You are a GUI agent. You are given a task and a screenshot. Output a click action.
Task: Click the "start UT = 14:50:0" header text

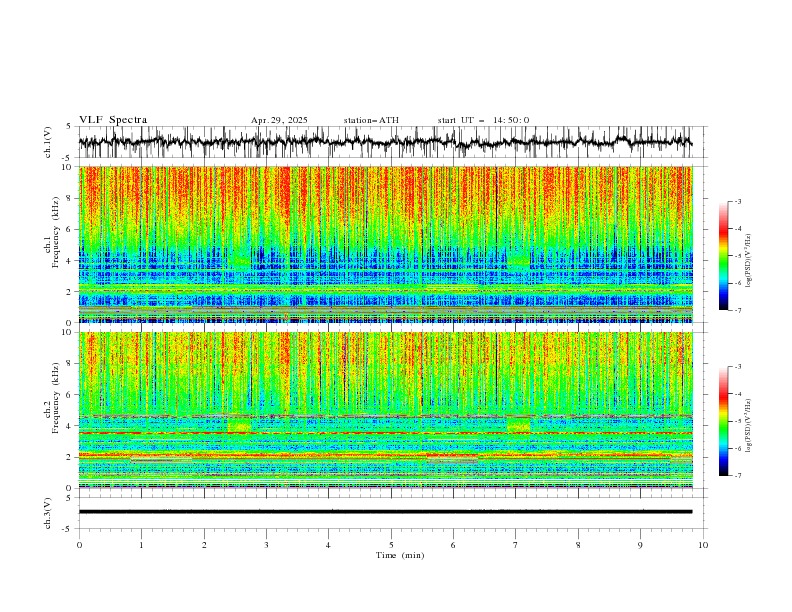point(483,120)
